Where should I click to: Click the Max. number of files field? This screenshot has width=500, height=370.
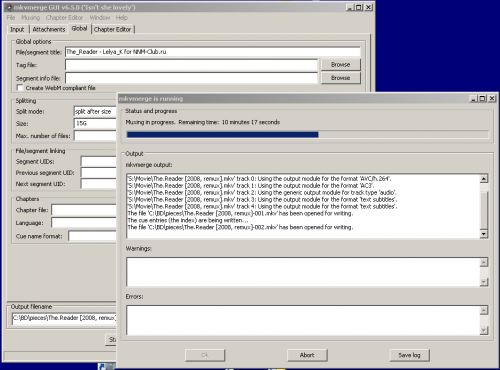95,136
